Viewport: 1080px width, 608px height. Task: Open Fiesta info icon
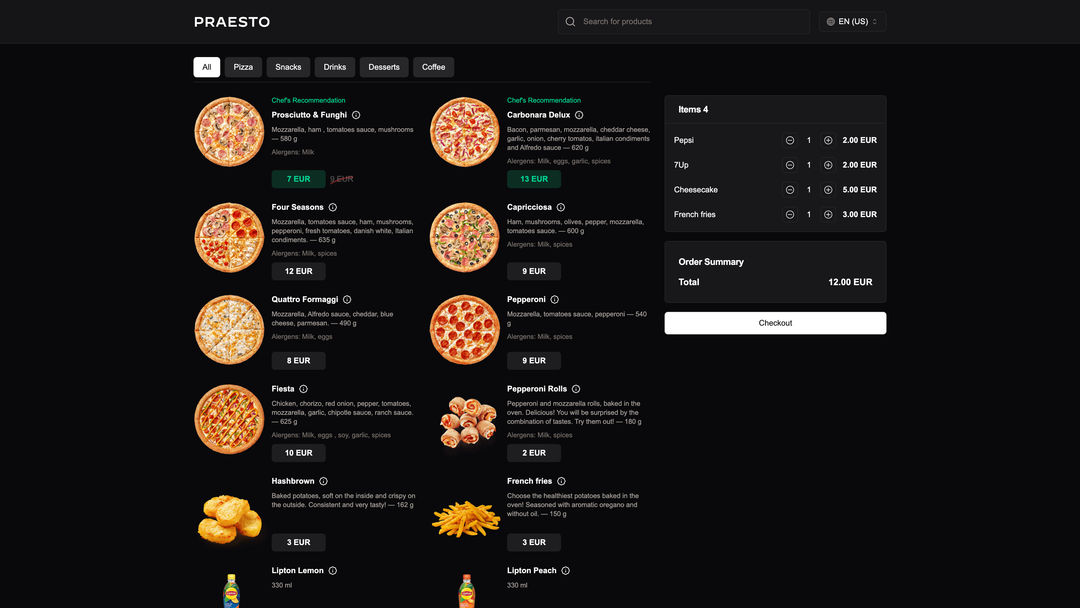[x=304, y=389]
